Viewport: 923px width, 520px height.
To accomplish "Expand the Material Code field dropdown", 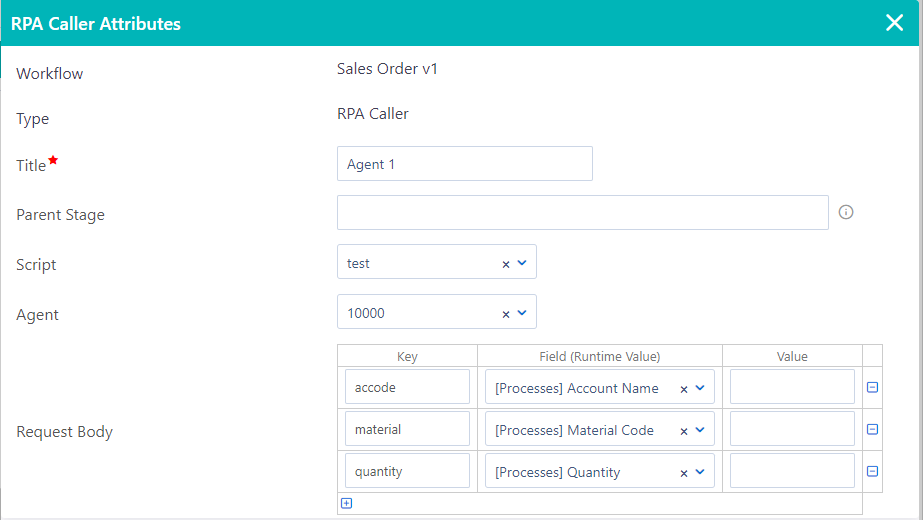I will [700, 430].
